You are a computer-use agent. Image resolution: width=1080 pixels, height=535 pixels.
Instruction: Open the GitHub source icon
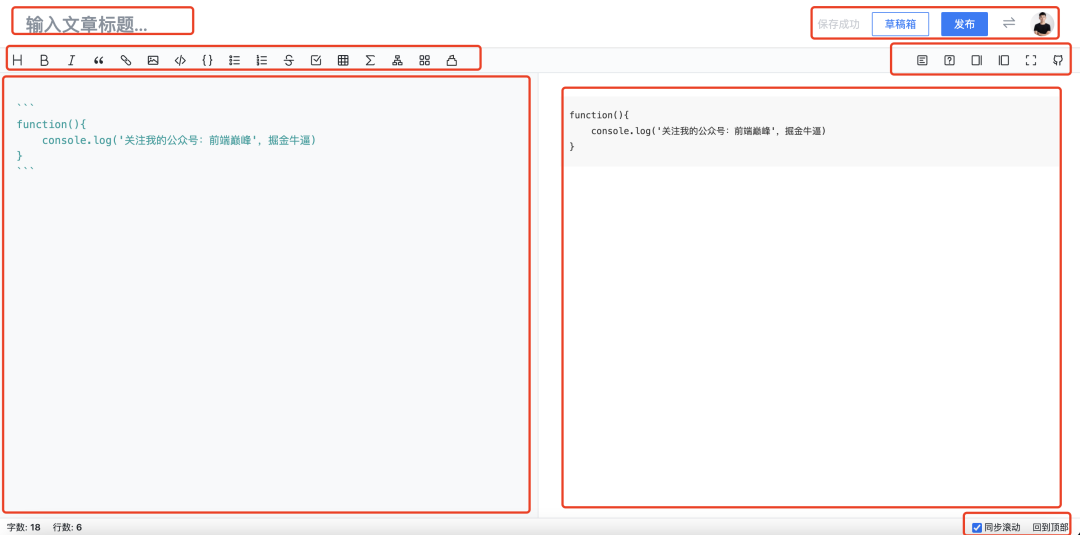[1058, 61]
